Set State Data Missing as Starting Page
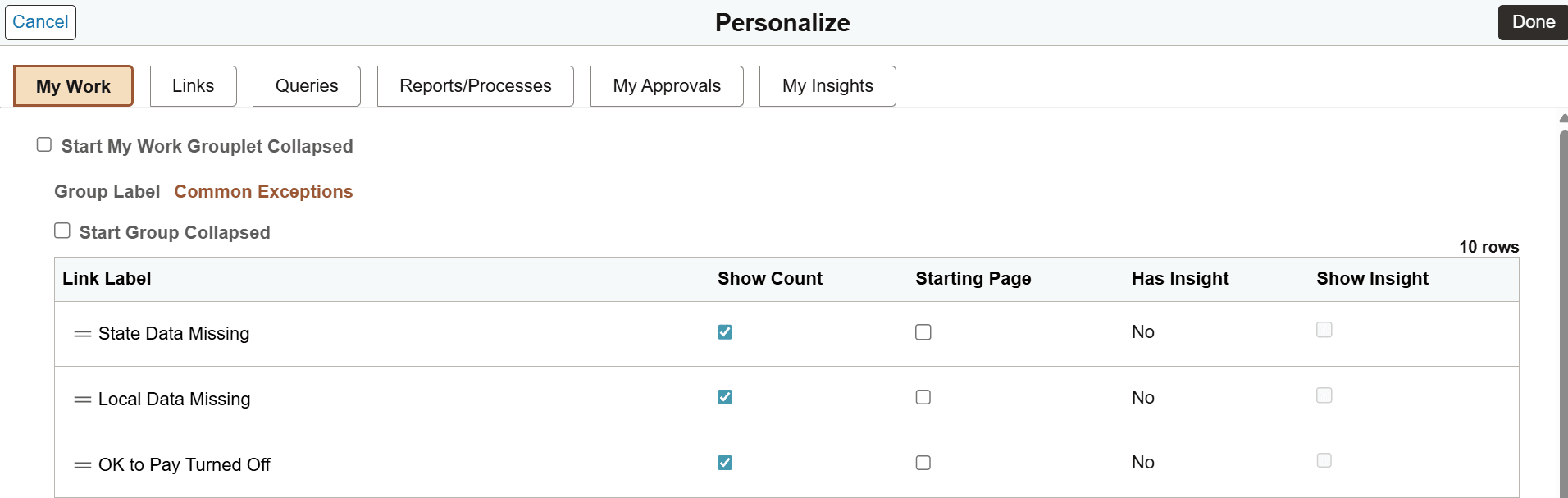1568x498 pixels. pyautogui.click(x=923, y=332)
